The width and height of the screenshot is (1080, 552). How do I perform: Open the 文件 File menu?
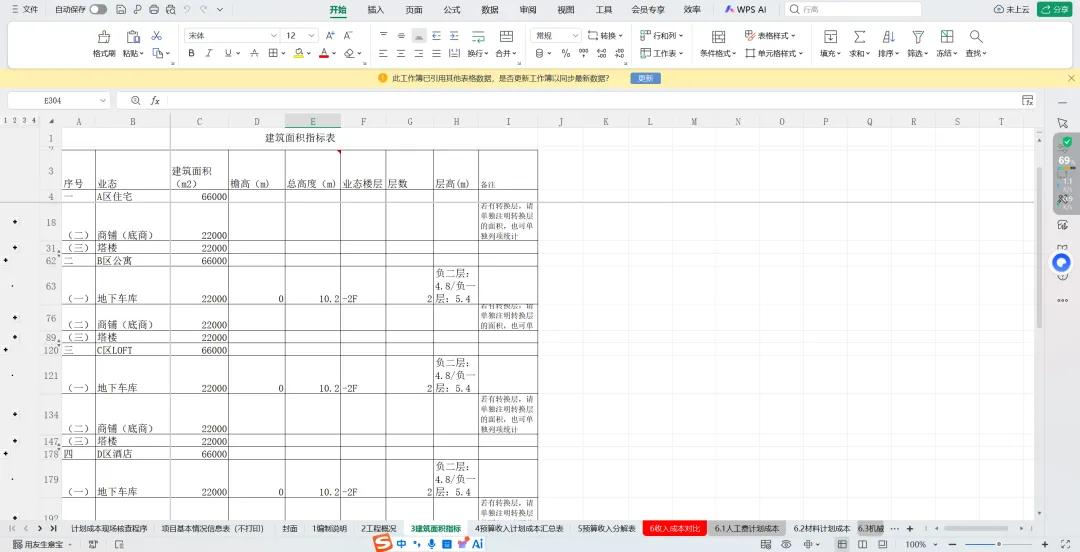25,10
